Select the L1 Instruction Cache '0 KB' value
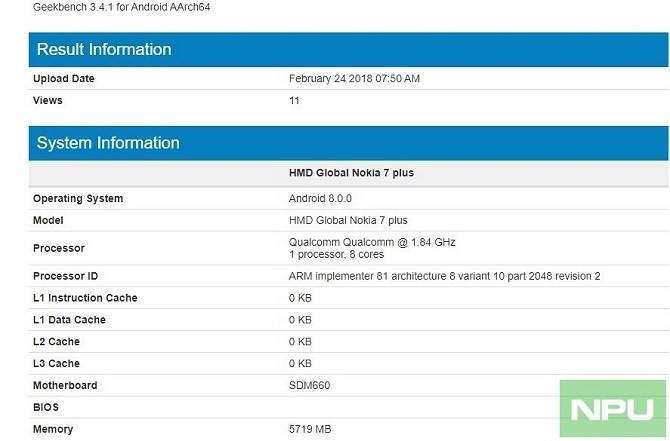The height and width of the screenshot is (441, 670). pyautogui.click(x=300, y=298)
